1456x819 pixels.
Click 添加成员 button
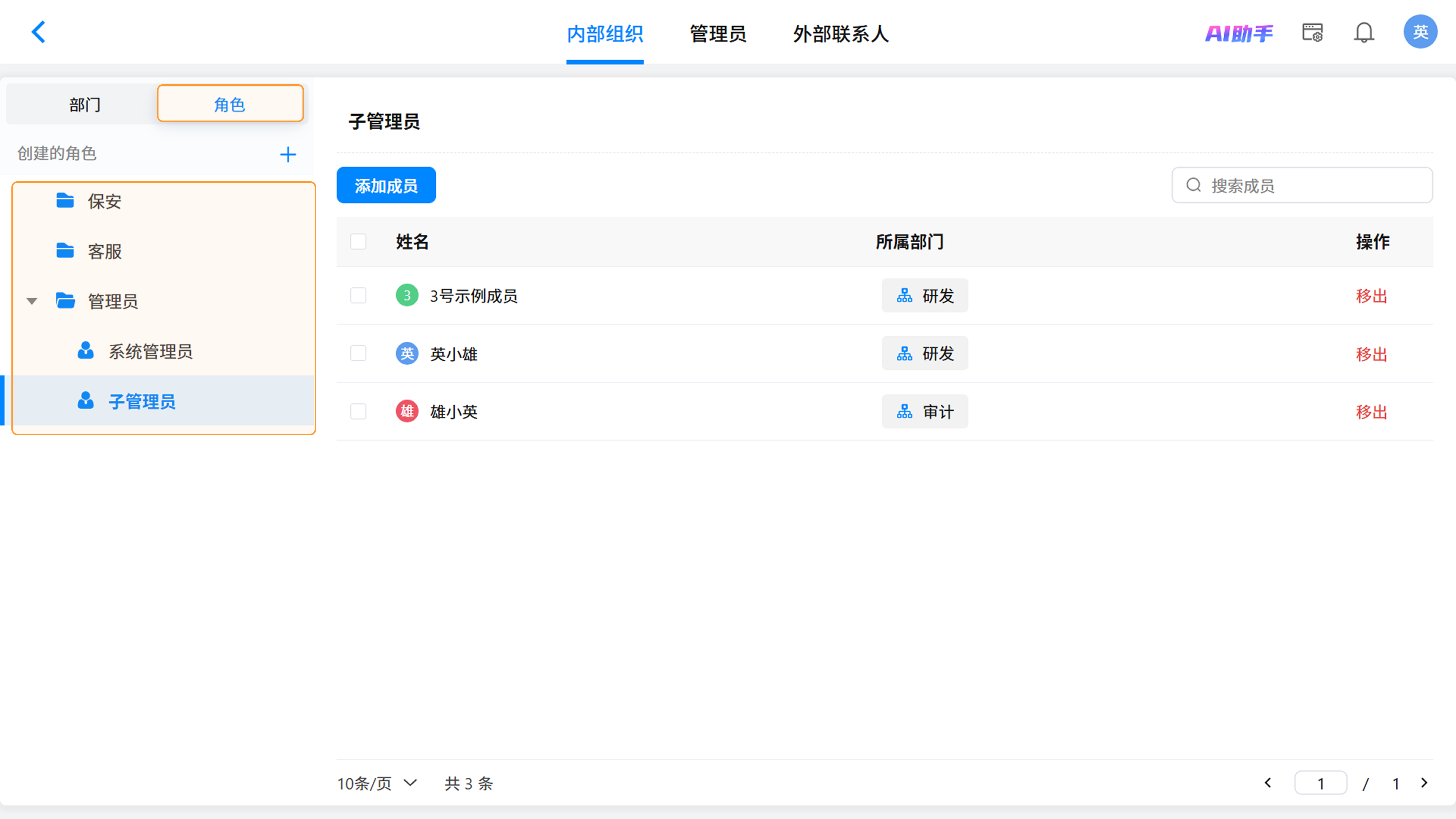pyautogui.click(x=386, y=185)
